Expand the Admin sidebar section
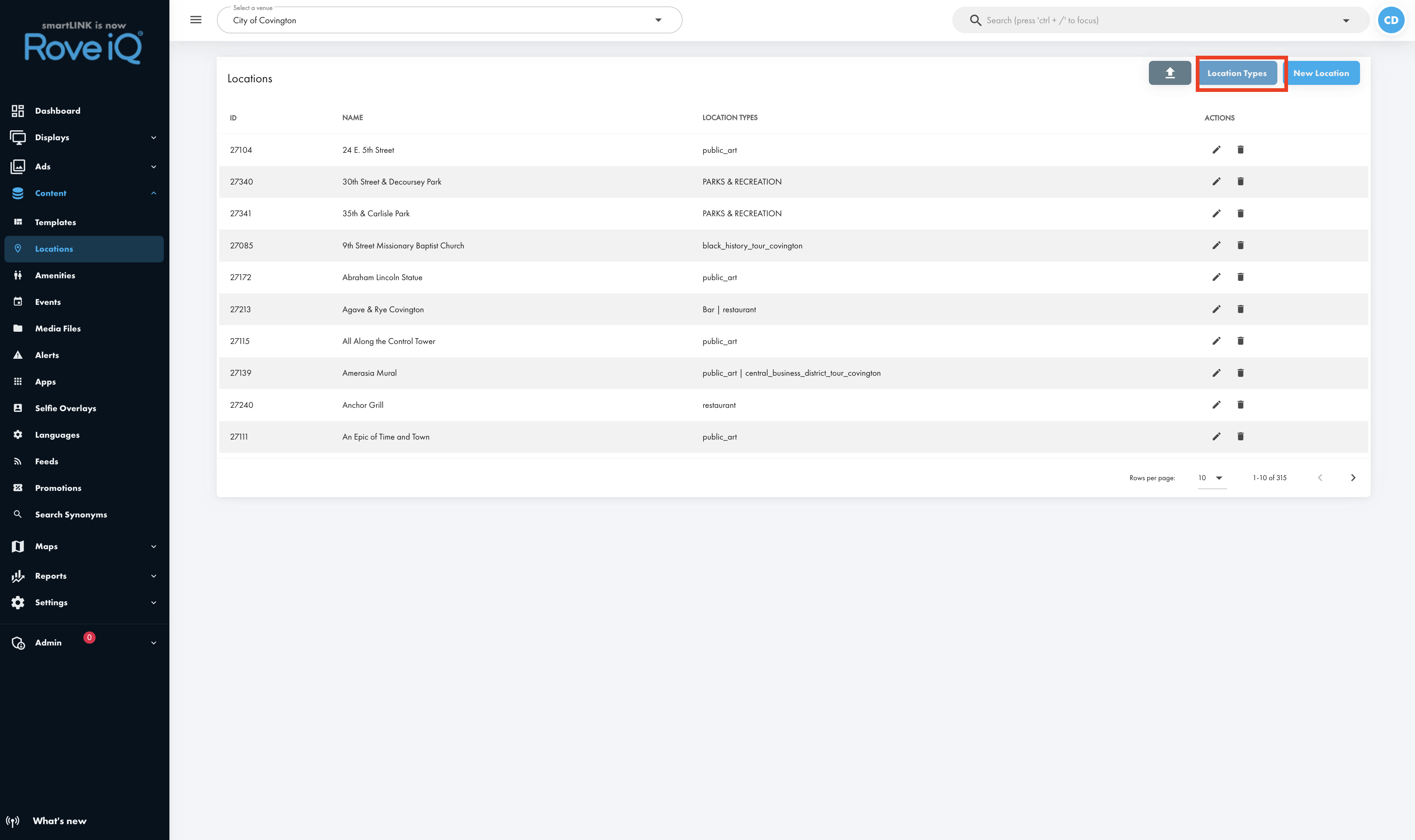This screenshot has width=1415, height=840. pos(84,643)
